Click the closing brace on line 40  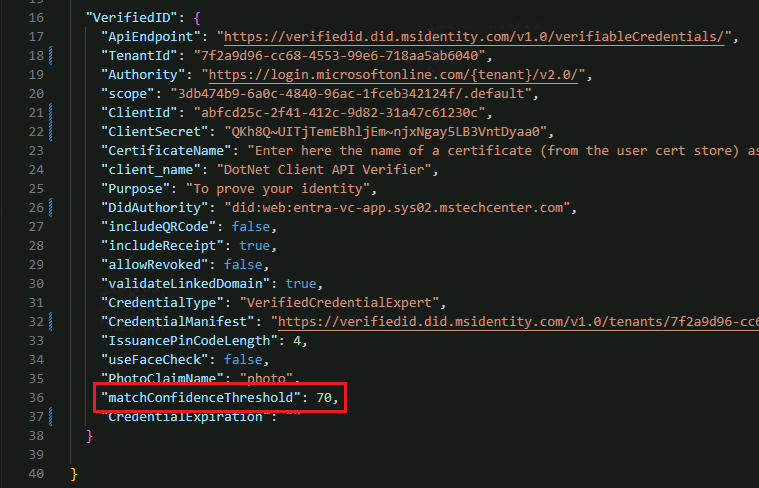coord(75,473)
